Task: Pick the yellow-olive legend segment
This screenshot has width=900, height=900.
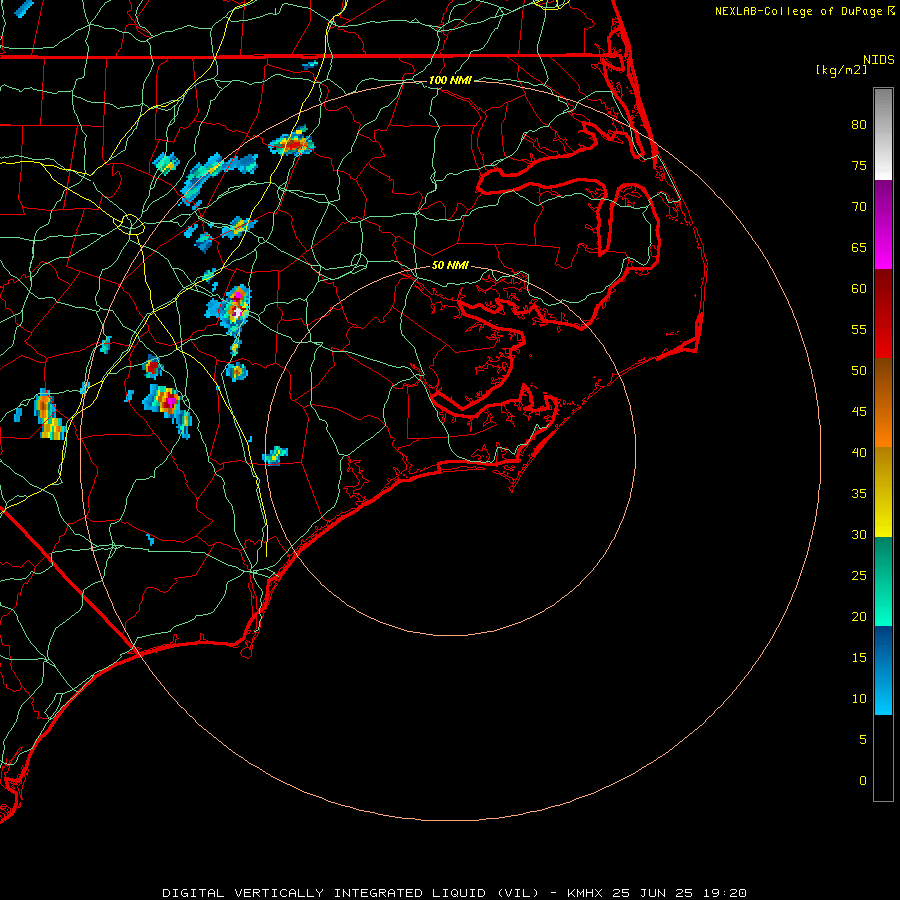Action: point(883,492)
